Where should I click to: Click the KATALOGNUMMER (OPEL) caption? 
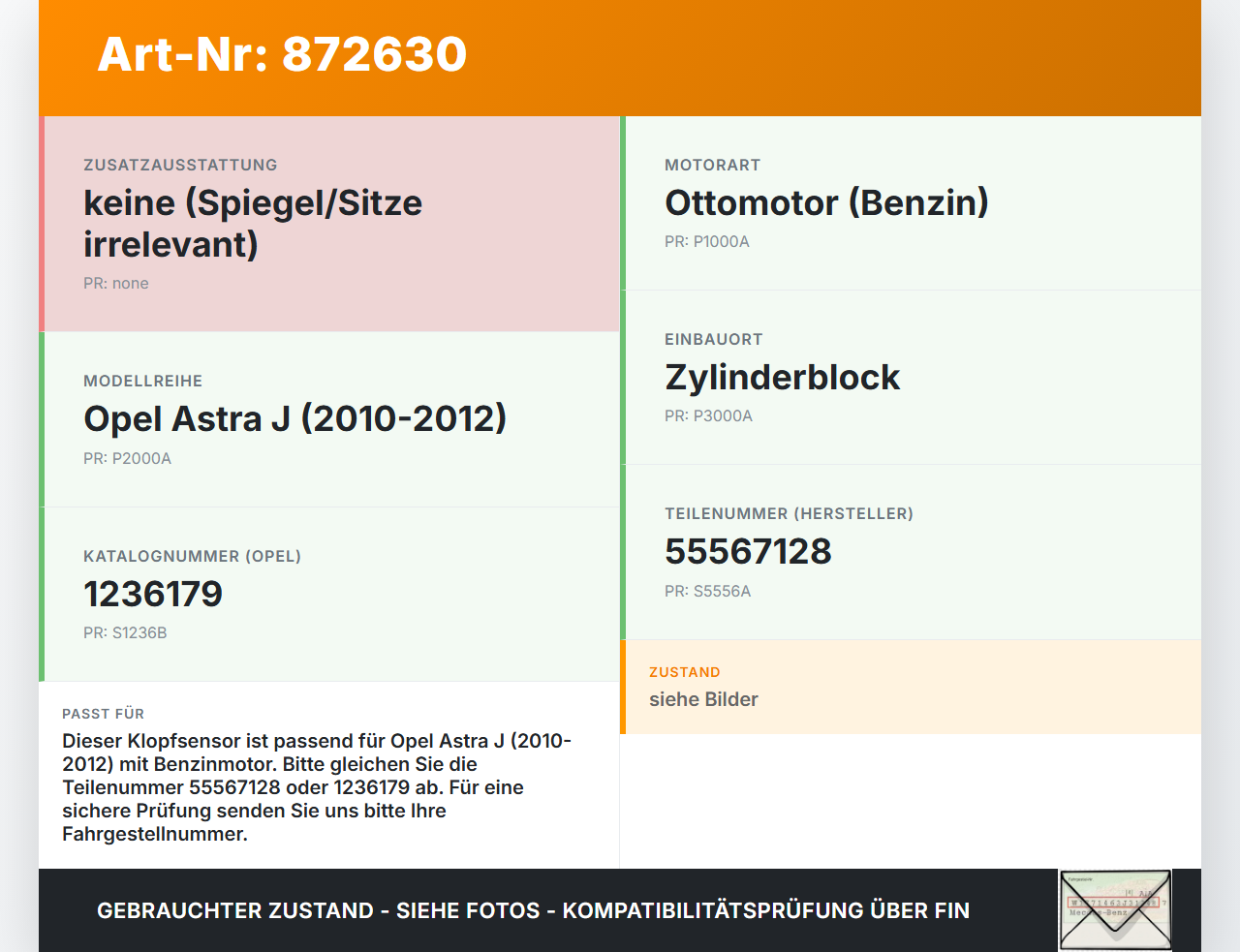click(192, 556)
